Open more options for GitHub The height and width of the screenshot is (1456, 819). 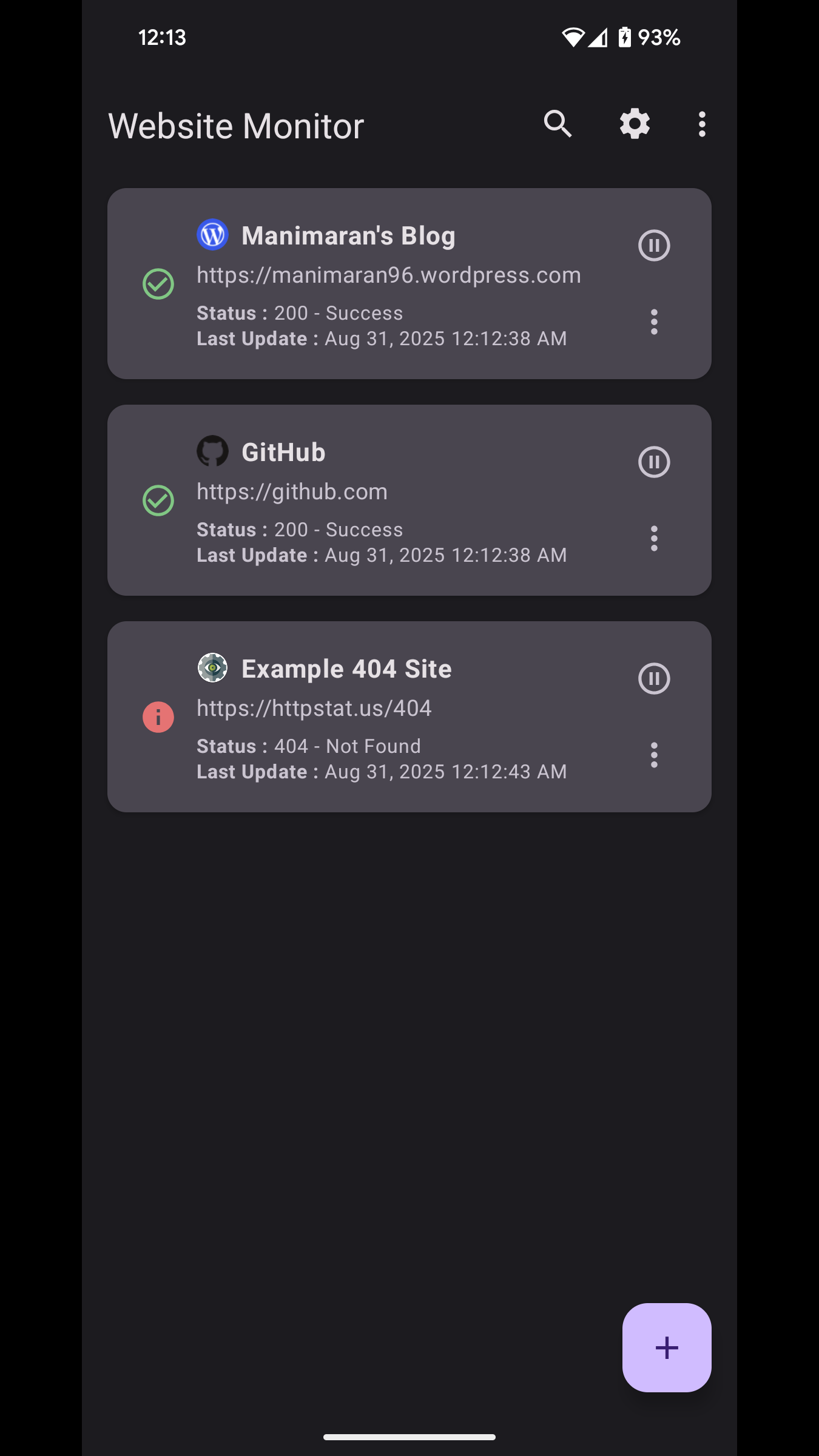point(654,538)
